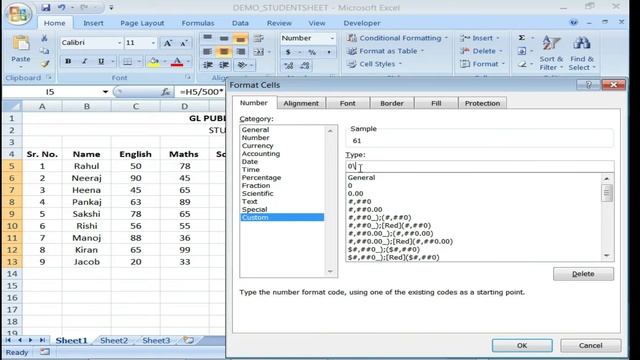Increase the decimal places
This screenshot has width=640, height=360.
(x=289, y=65)
